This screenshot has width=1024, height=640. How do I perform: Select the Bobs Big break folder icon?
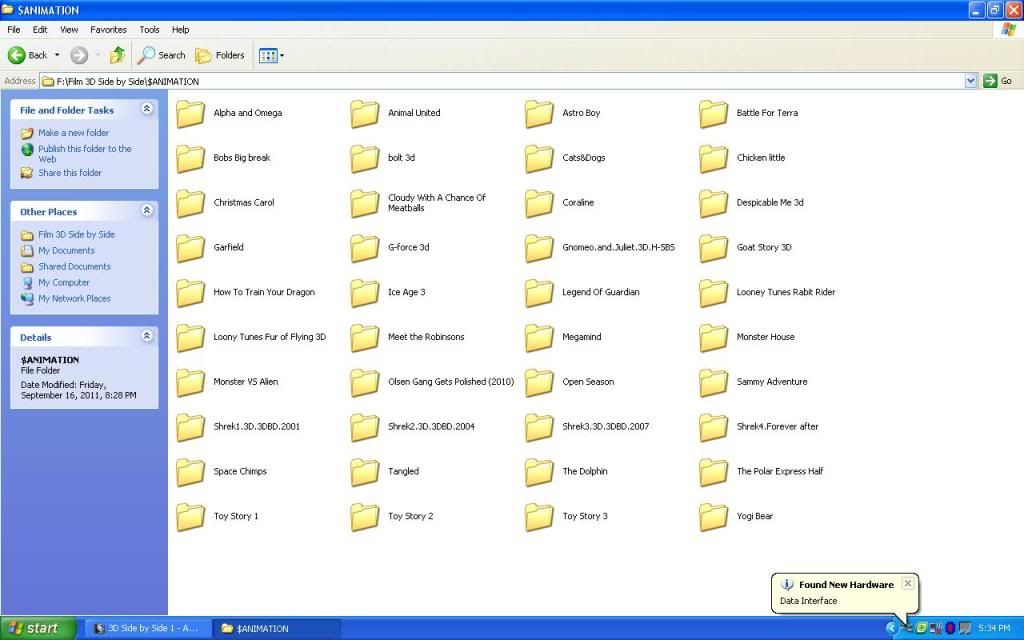tap(191, 159)
